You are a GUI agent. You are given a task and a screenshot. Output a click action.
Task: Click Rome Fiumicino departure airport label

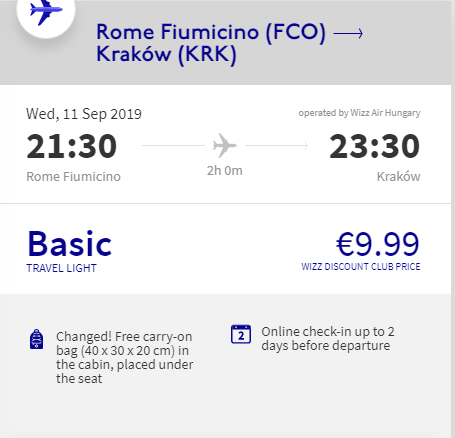click(x=73, y=177)
